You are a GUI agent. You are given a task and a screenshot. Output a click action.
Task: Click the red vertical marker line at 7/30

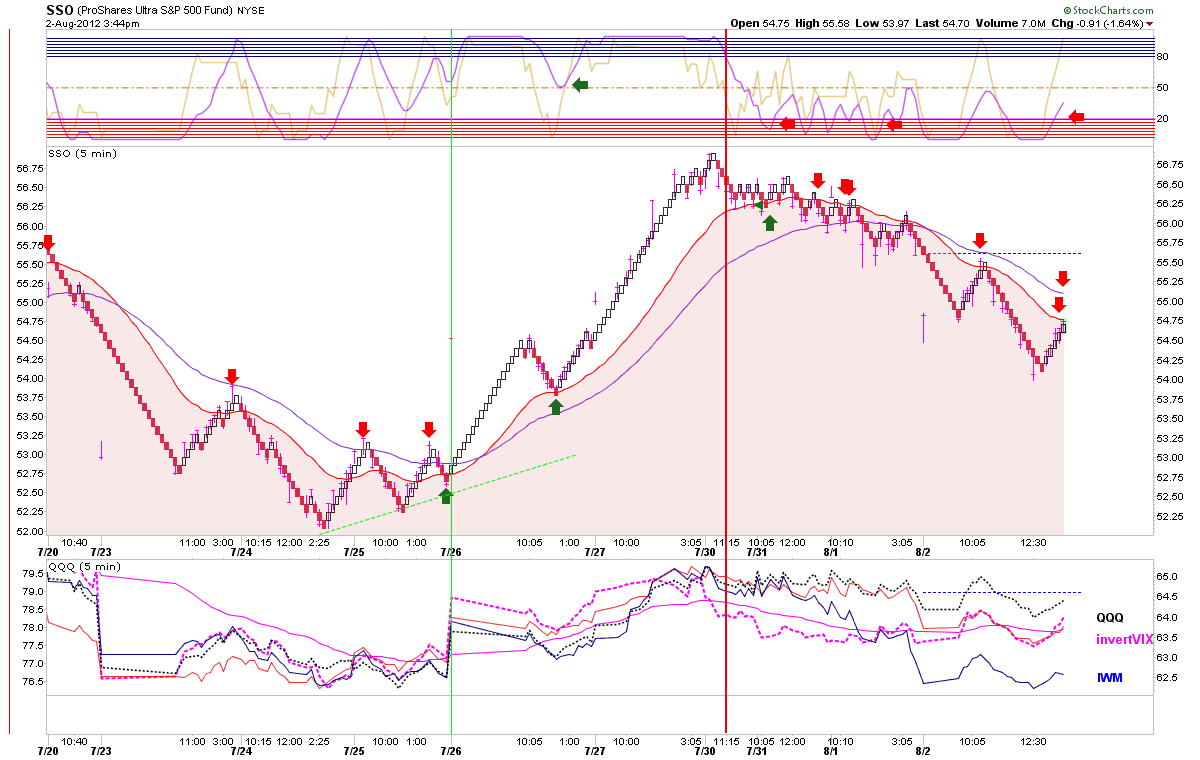[725, 380]
